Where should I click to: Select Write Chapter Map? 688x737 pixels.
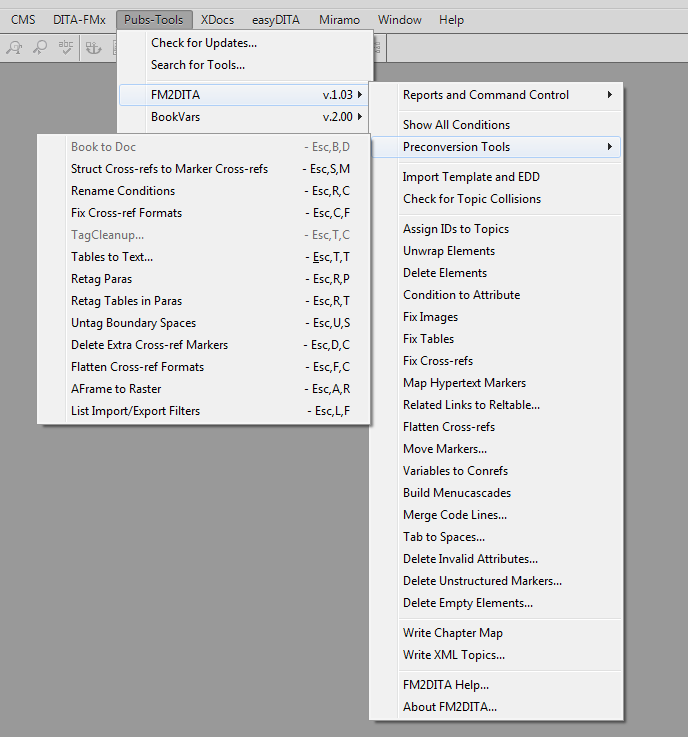tap(496, 633)
